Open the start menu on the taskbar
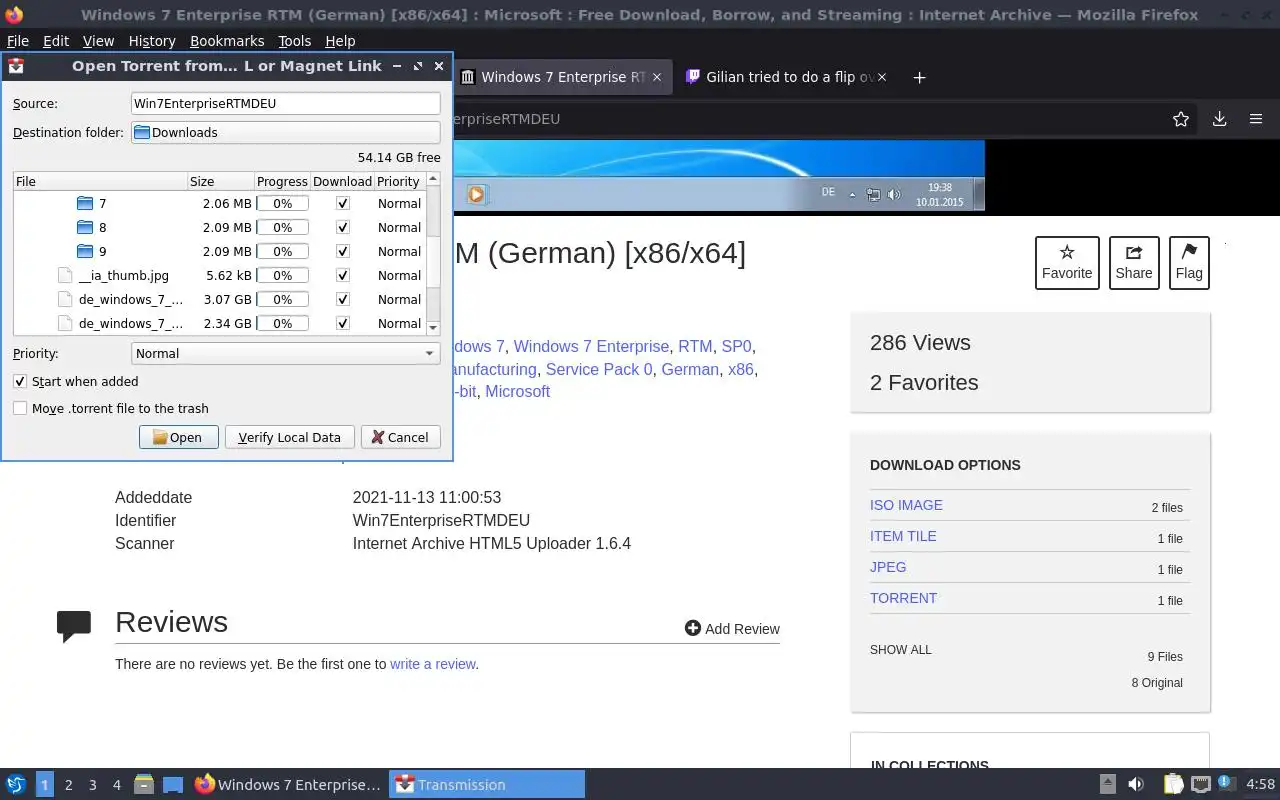The height and width of the screenshot is (800, 1280). [x=15, y=785]
